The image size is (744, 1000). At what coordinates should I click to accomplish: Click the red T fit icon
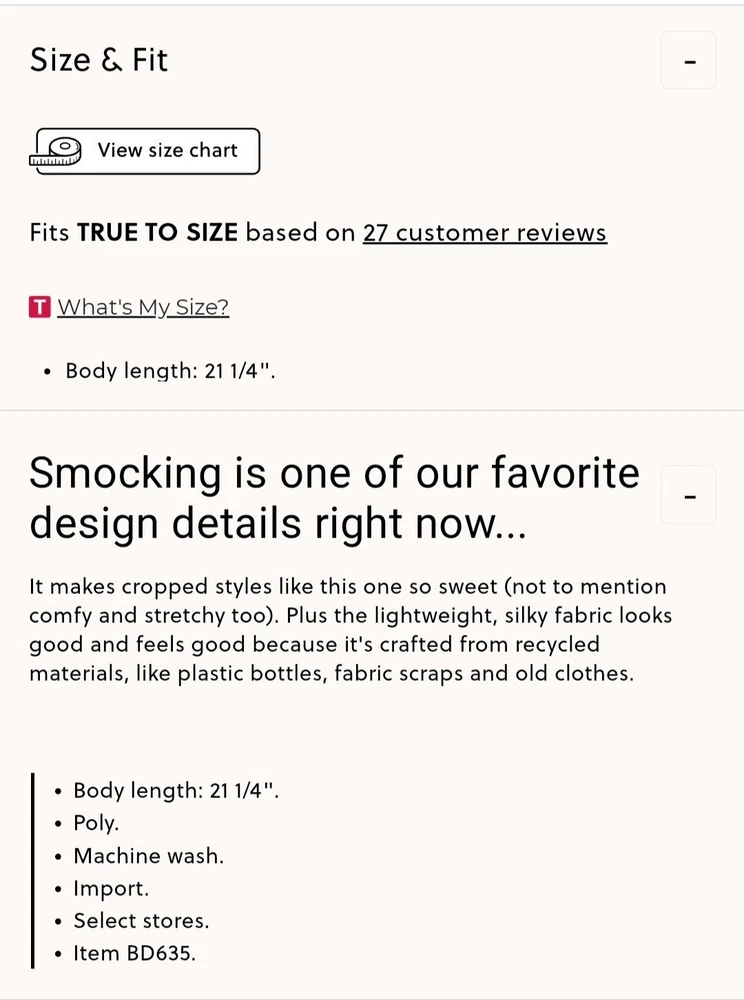(x=39, y=307)
